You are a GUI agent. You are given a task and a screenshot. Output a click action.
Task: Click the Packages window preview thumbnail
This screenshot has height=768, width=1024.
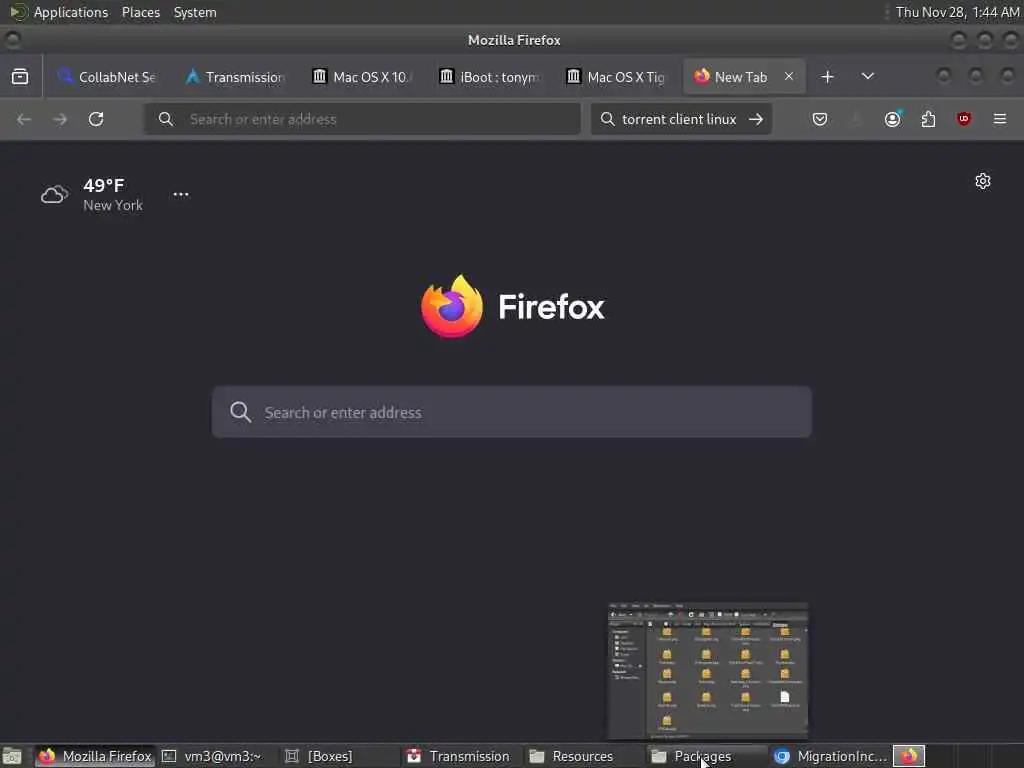708,671
